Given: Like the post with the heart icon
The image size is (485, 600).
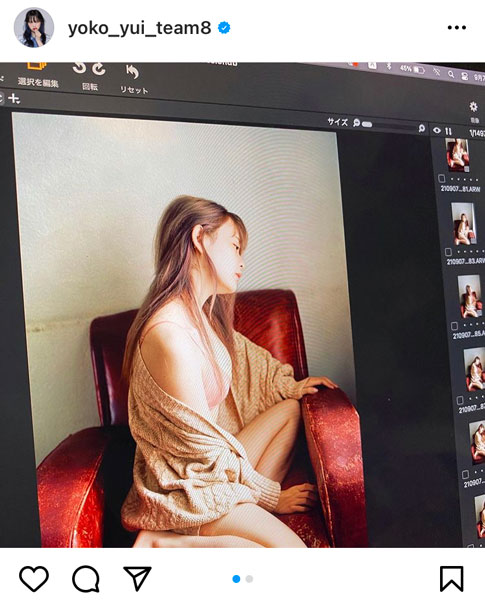Looking at the screenshot, I should 34,578.
